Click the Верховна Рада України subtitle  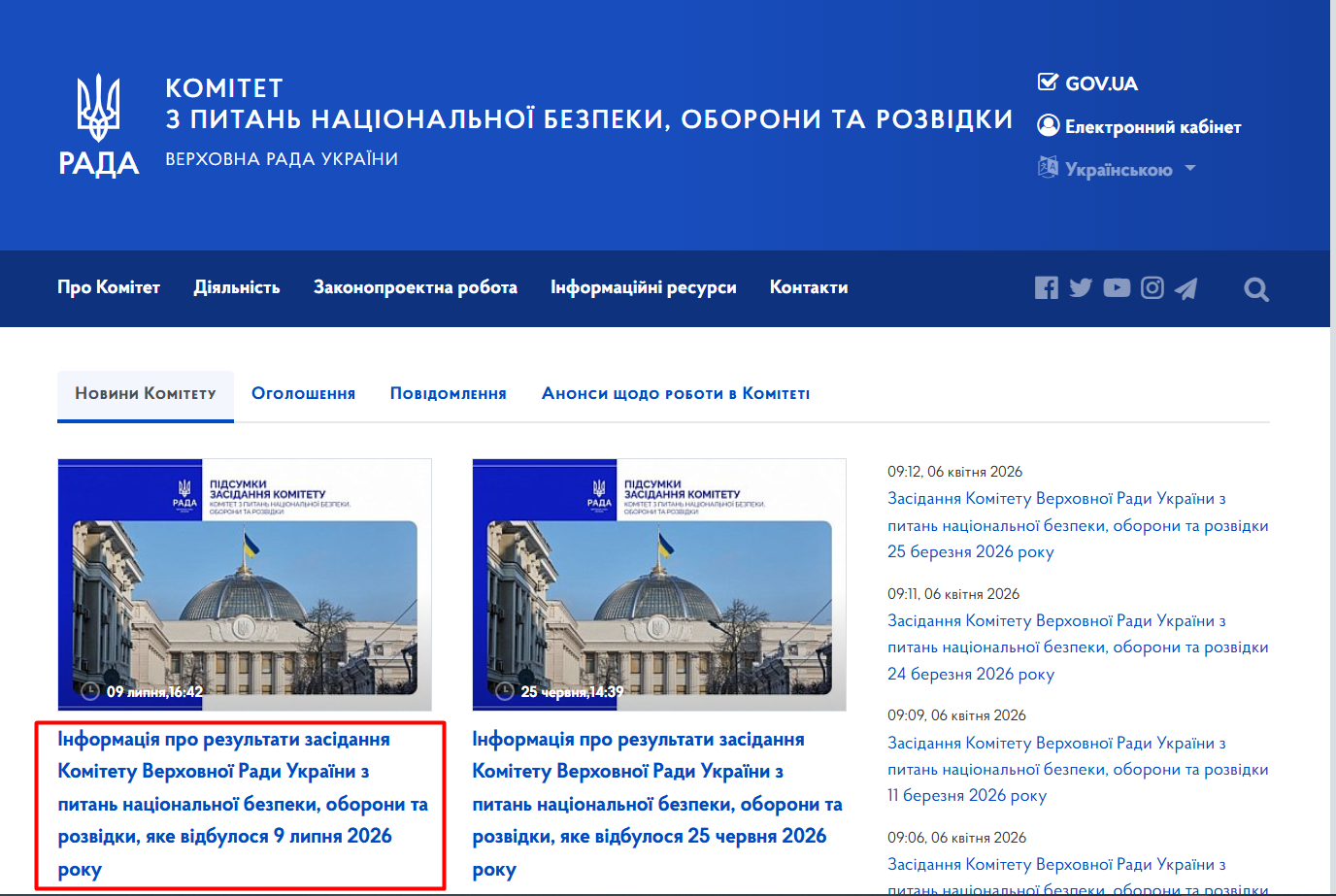pyautogui.click(x=282, y=159)
